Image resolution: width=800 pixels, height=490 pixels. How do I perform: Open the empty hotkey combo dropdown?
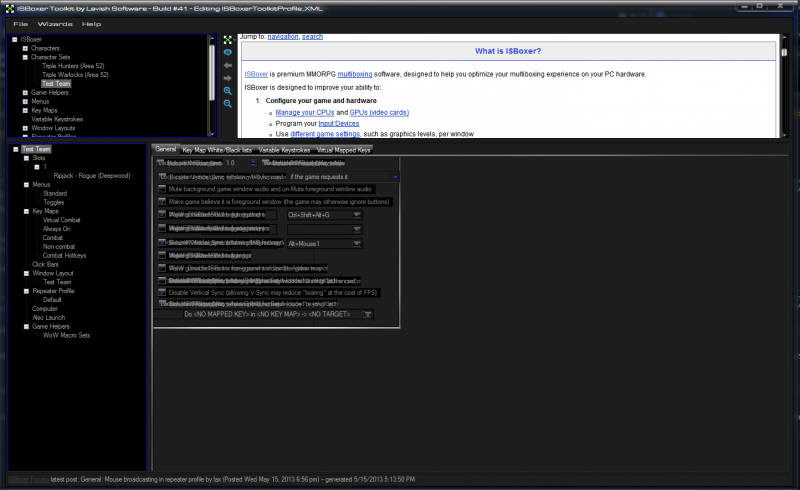click(x=357, y=229)
